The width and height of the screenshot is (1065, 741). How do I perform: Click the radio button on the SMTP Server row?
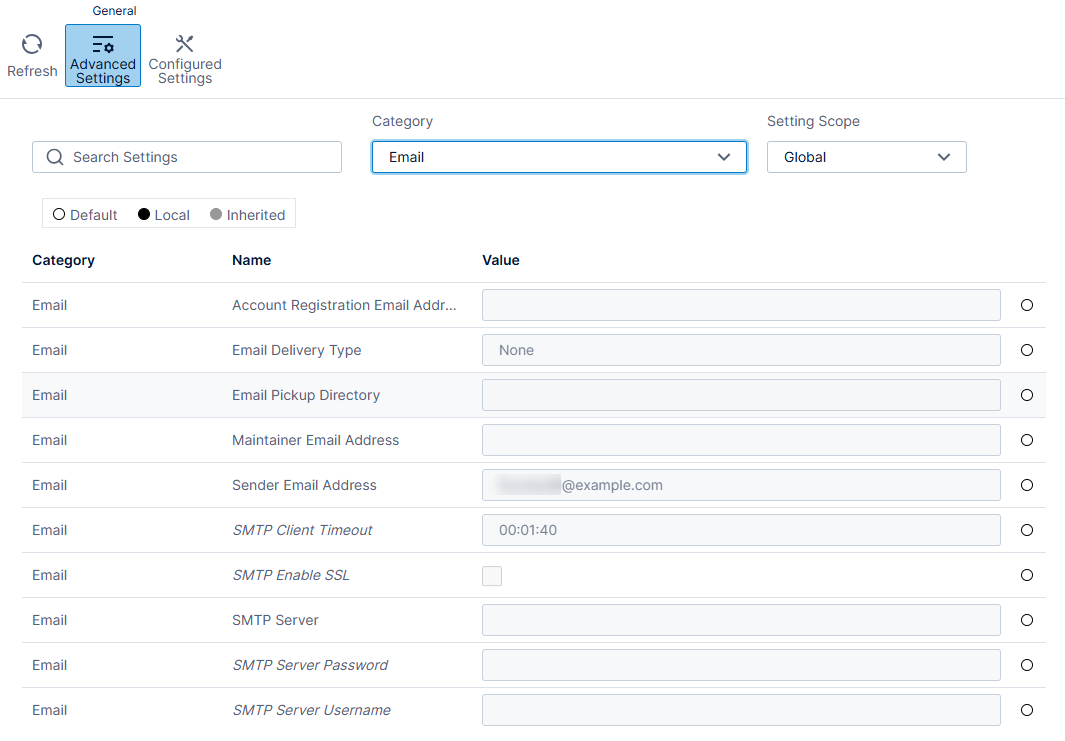tap(1026, 620)
